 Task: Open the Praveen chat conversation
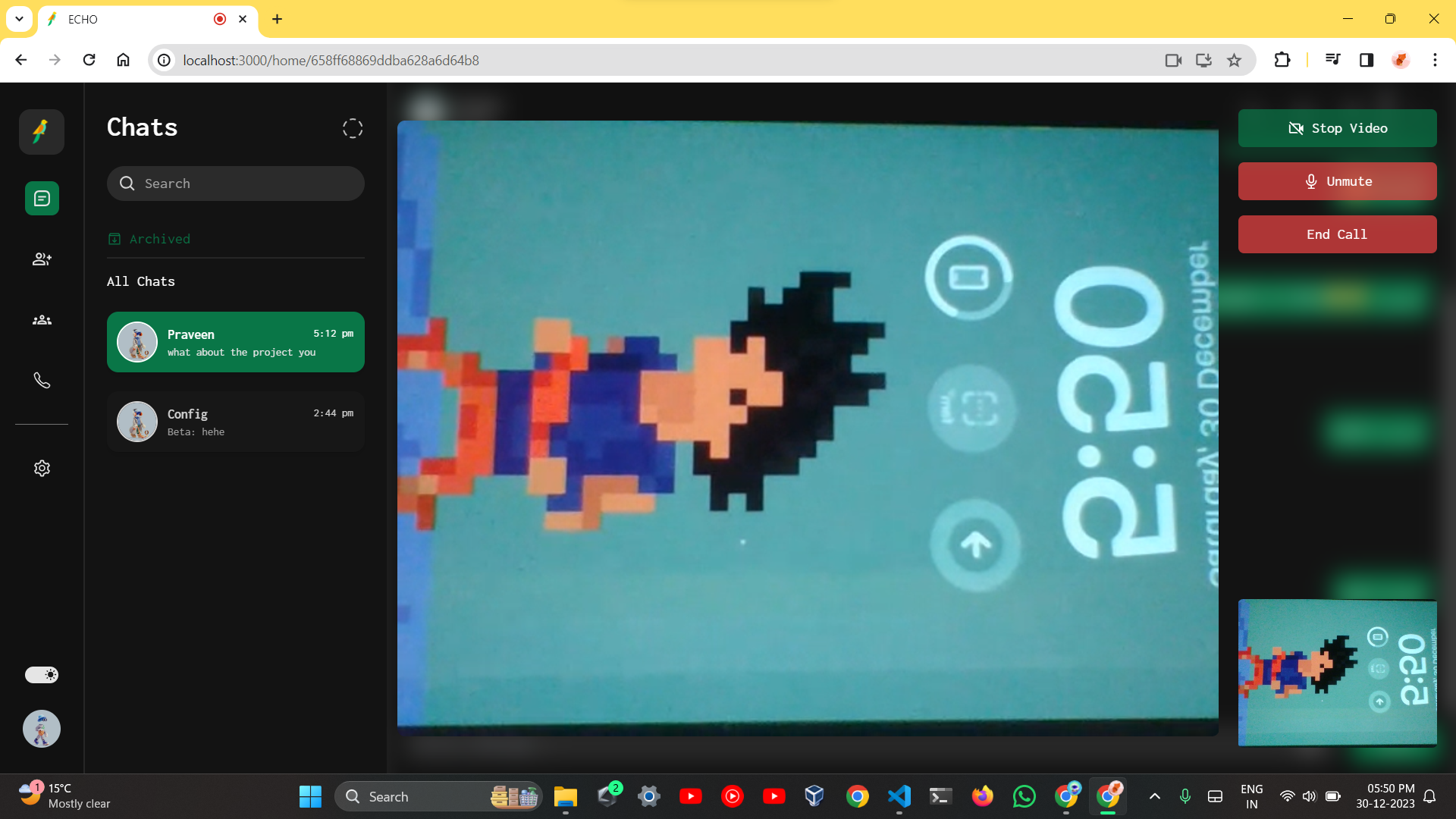pyautogui.click(x=235, y=342)
